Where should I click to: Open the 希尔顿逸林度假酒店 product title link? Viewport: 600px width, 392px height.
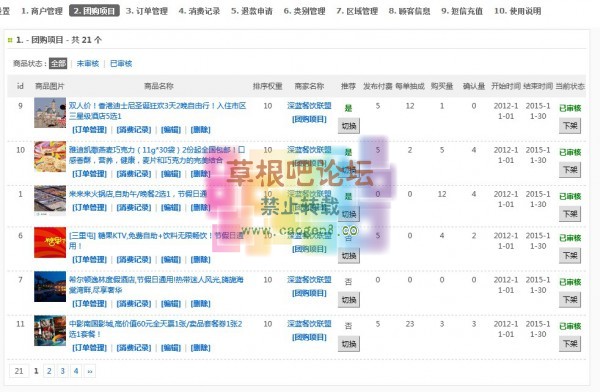[x=156, y=285]
